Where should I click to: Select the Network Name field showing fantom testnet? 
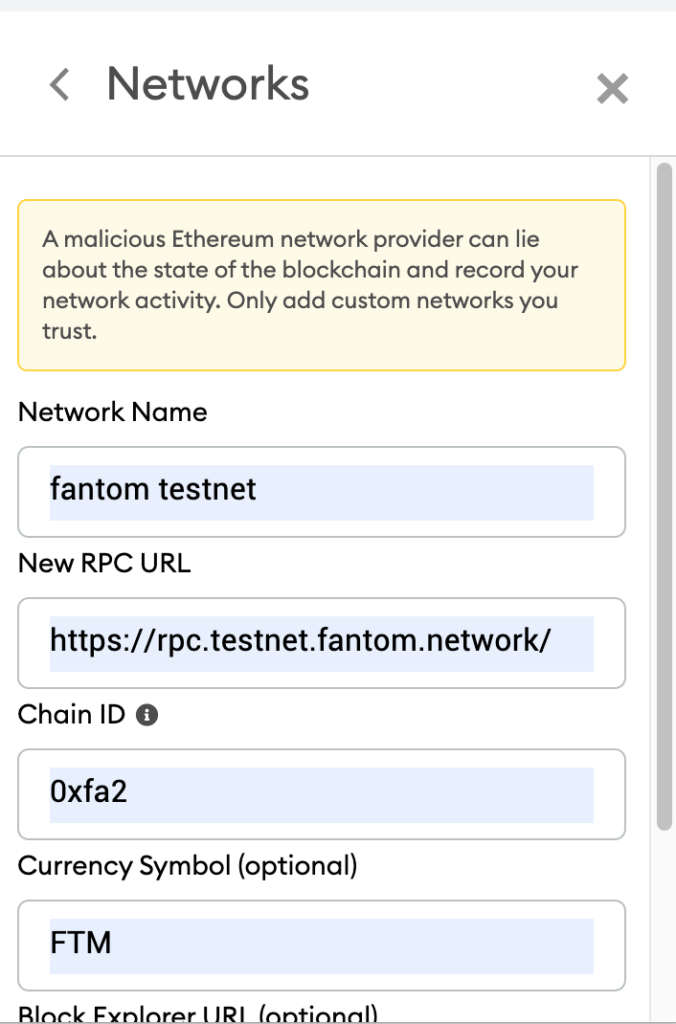321,492
